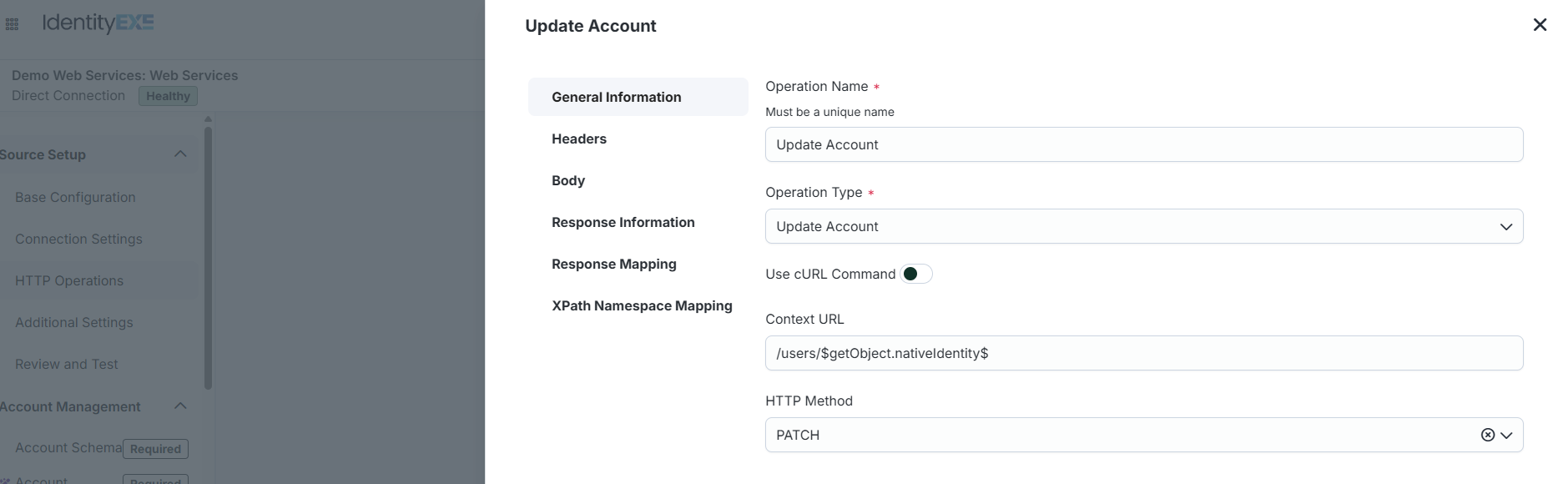1568x484 pixels.
Task: Click the sidebar vertical scrollbar
Action: point(208,257)
